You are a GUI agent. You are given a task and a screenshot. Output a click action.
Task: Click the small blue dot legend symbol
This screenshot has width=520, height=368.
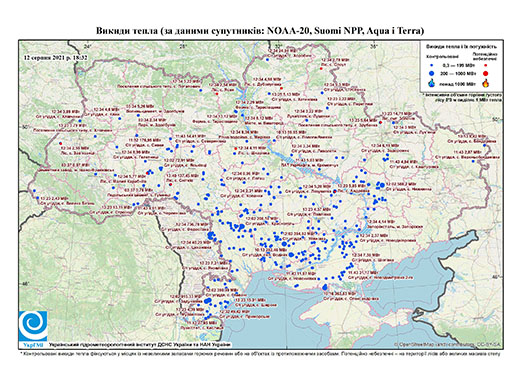432,65
